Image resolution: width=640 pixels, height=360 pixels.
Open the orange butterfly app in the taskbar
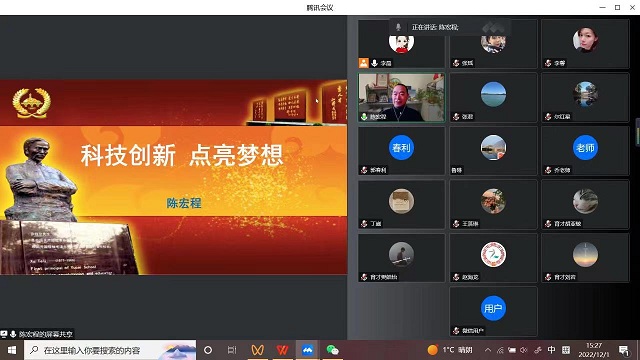[258, 350]
